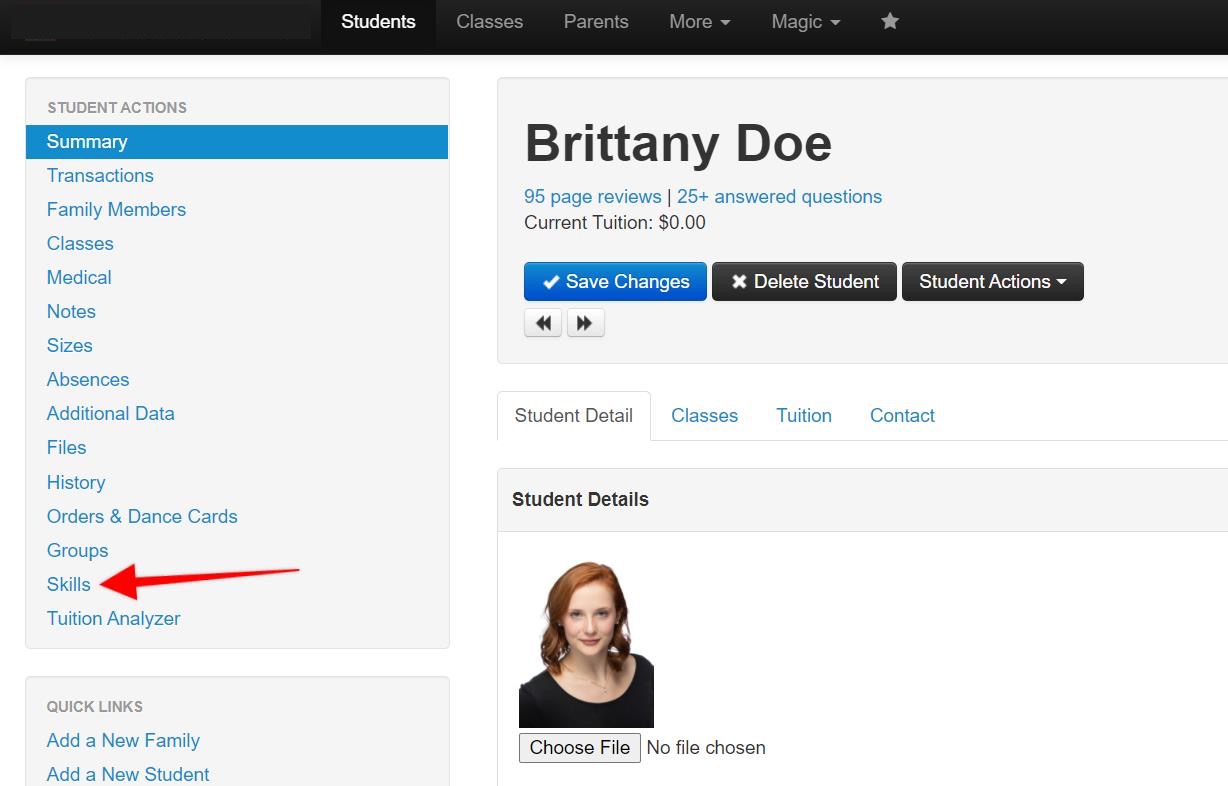Switch to the Tuition tab
Image resolution: width=1228 pixels, height=786 pixels.
click(x=803, y=416)
